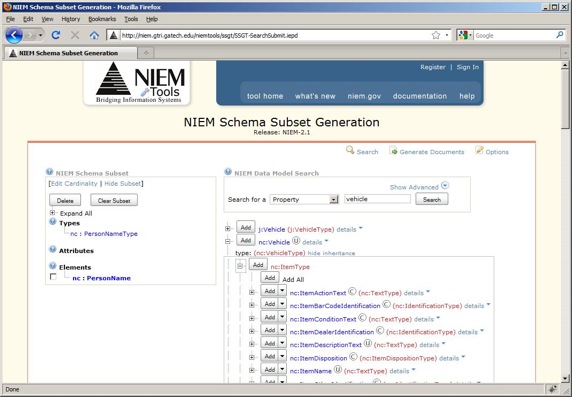Open the File menu

(11, 19)
